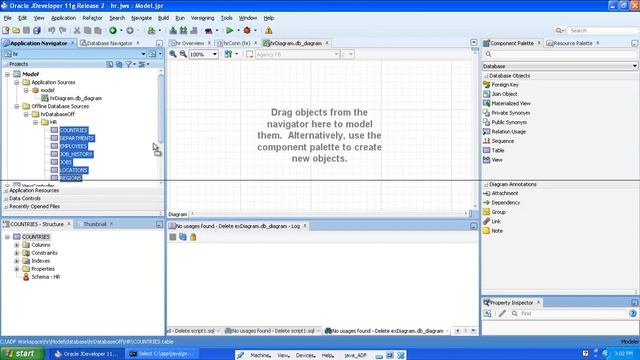This screenshot has width=640, height=360.
Task: Expand the Indexes node in structure
Action: pyautogui.click(x=17, y=261)
